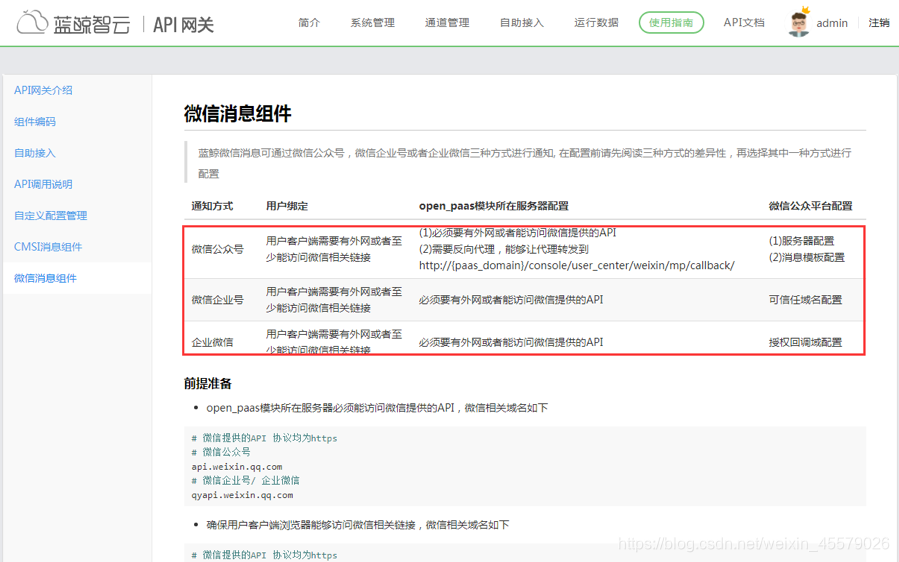Click the admin username
Viewport: 899px width, 562px height.
(832, 23)
